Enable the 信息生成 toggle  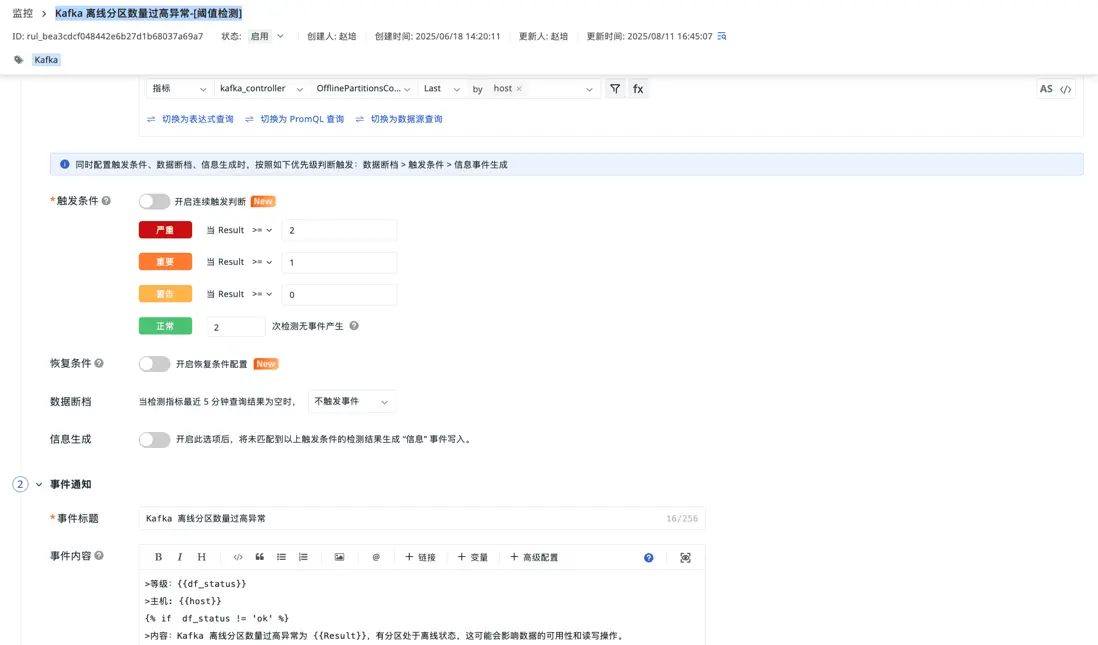point(154,438)
